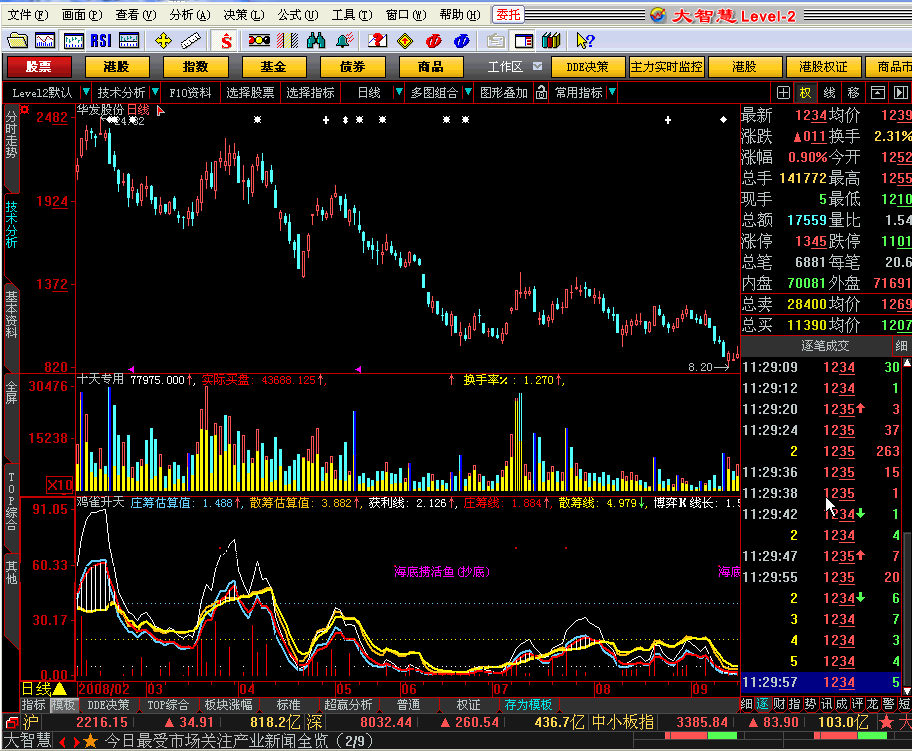The width and height of the screenshot is (912, 751).
Task: Click the 基金 category button
Action: [273, 66]
